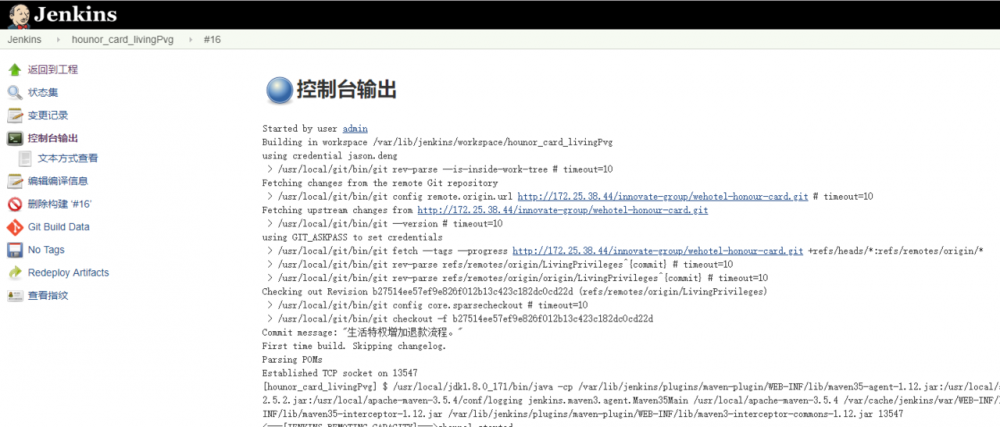Click 'Building in workspace' console line
The width and height of the screenshot is (1000, 427).
(x=438, y=142)
